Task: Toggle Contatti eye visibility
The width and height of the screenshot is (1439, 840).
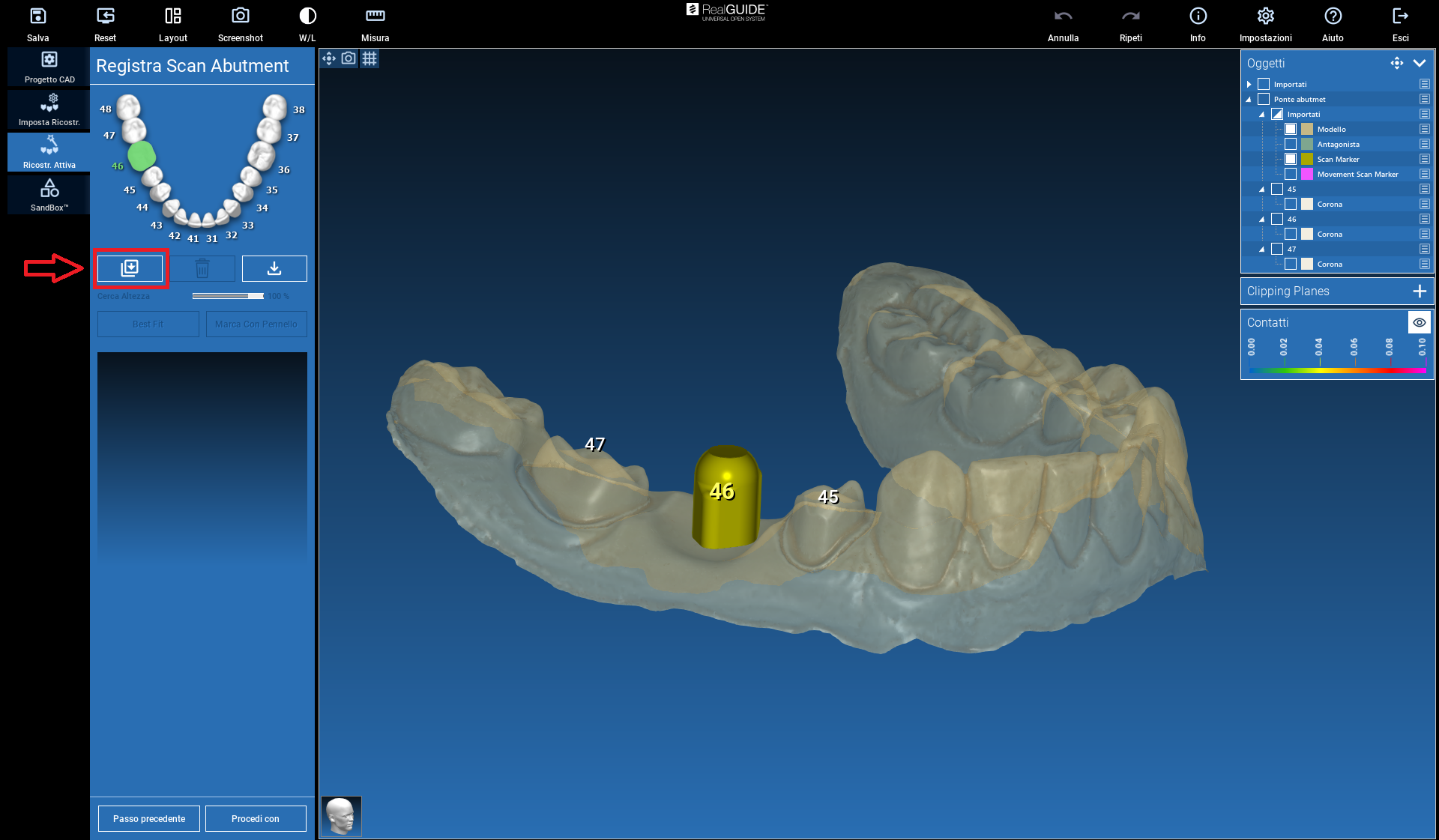Action: [1419, 322]
